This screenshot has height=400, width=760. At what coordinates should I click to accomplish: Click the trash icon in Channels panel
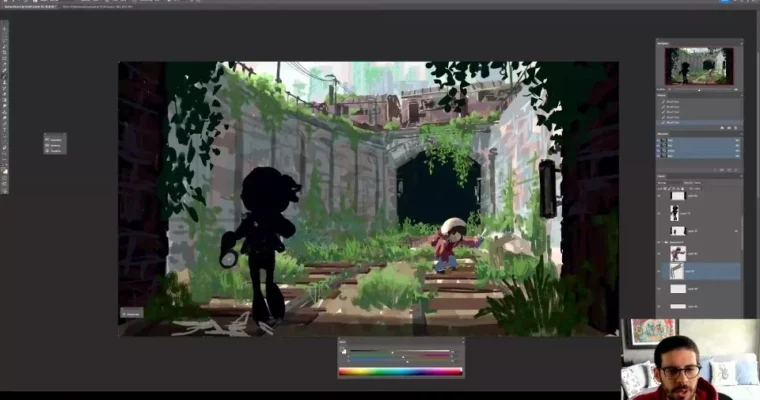click(x=736, y=170)
